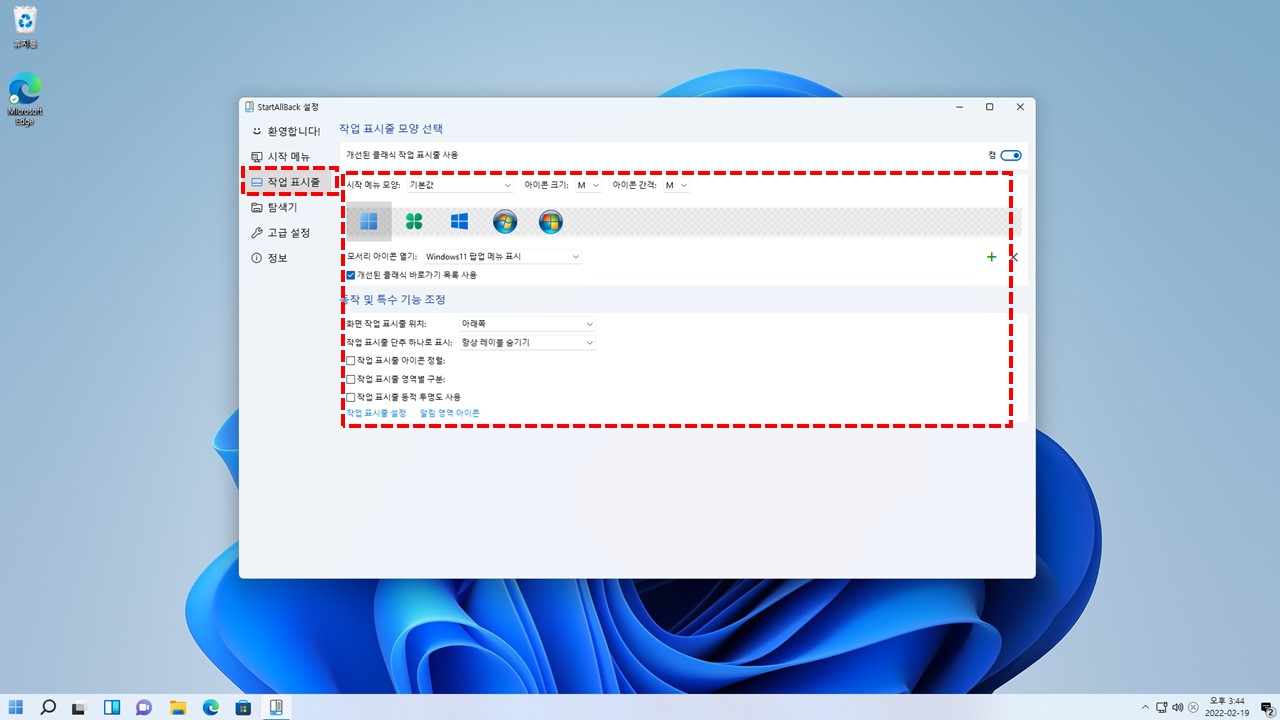Open Task View on the taskbar
The image size is (1280, 720).
[x=79, y=707]
